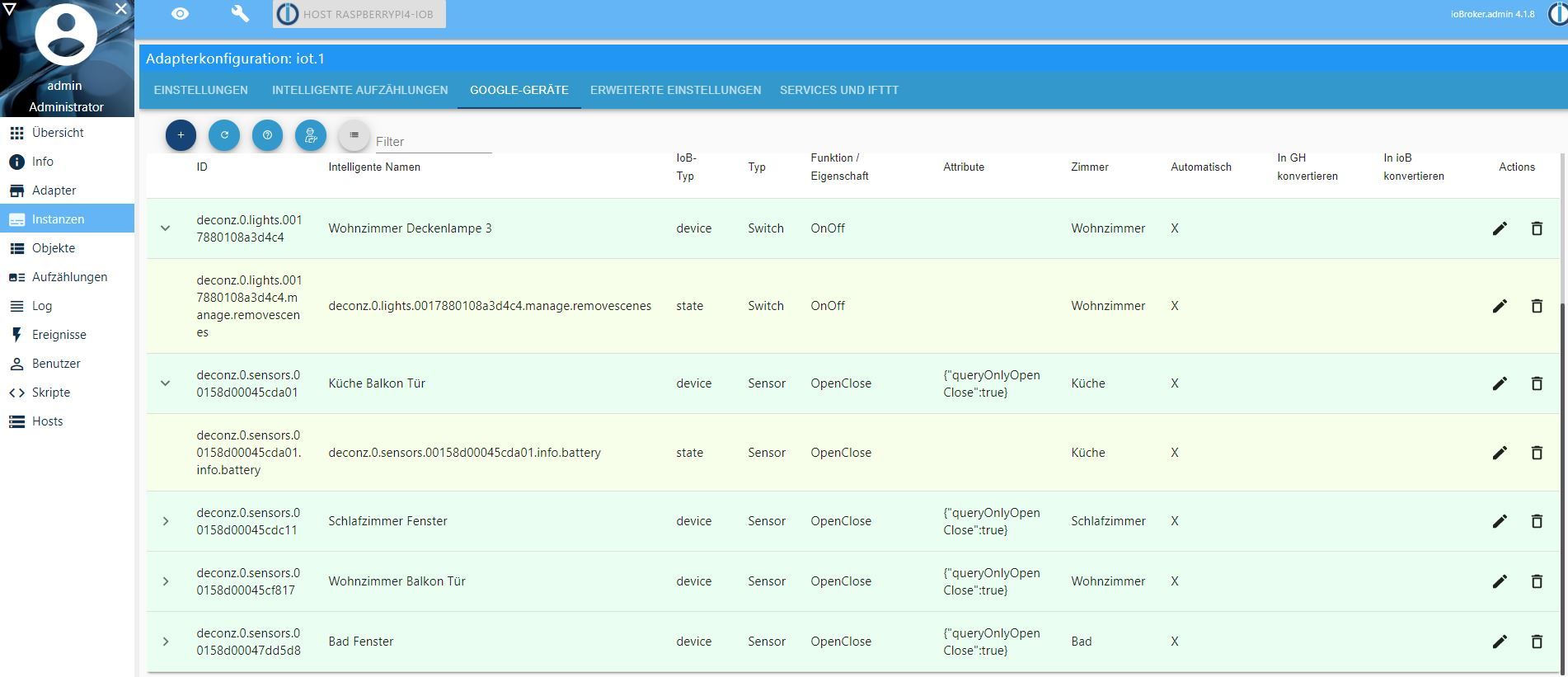Click the HOST RASPBERRYPI4-IOB button
This screenshot has width=1568, height=677.
point(359,14)
